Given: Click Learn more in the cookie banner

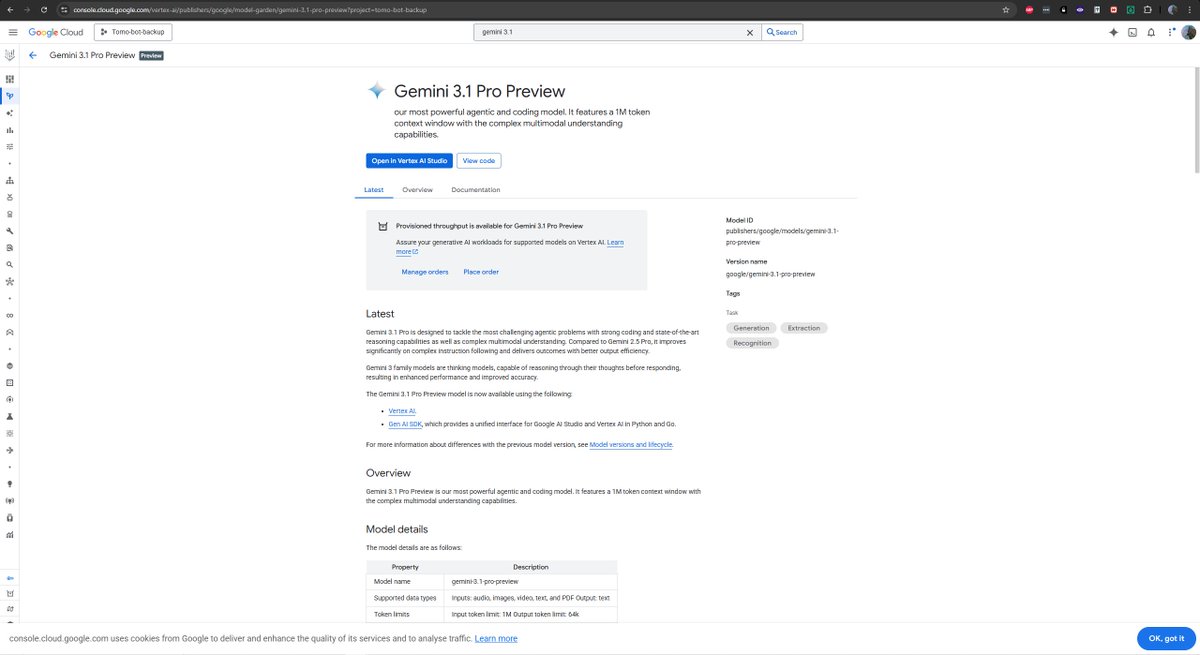Looking at the screenshot, I should (496, 638).
